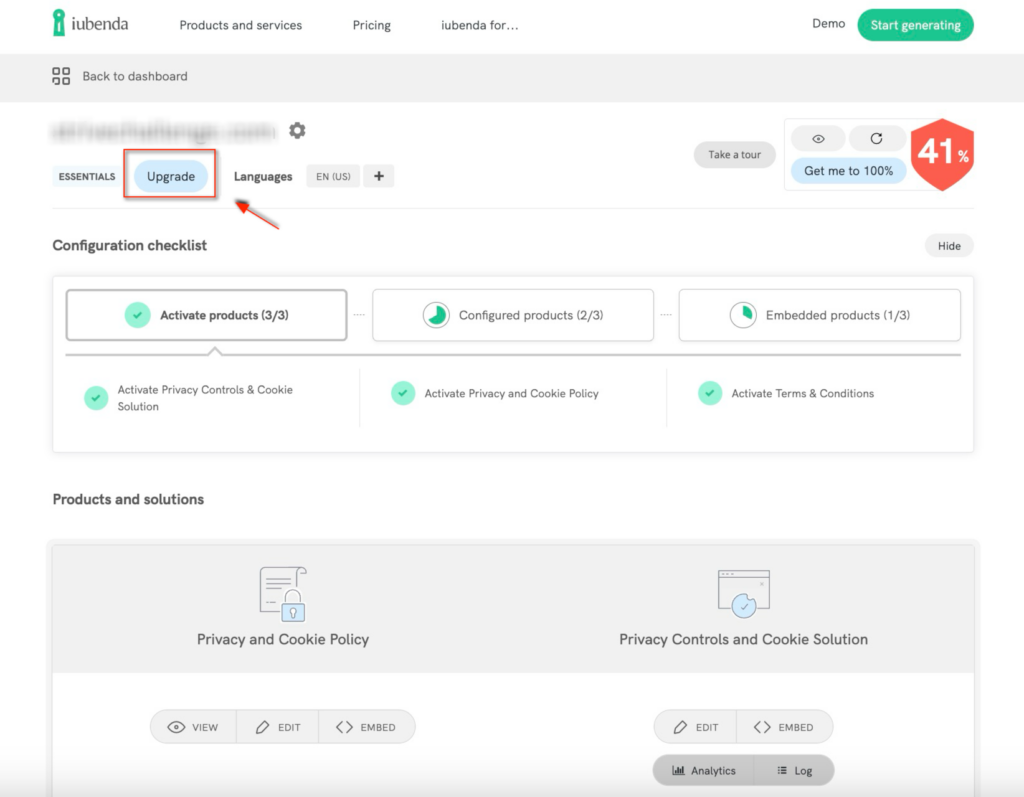
Task: Switch to Configured products (2/3) tab
Action: pos(513,315)
